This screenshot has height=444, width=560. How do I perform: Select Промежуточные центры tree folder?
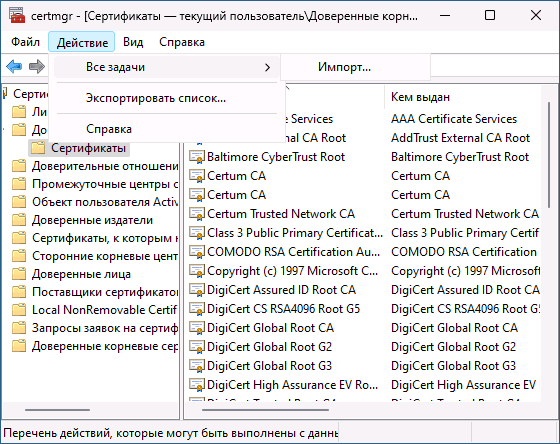105,184
